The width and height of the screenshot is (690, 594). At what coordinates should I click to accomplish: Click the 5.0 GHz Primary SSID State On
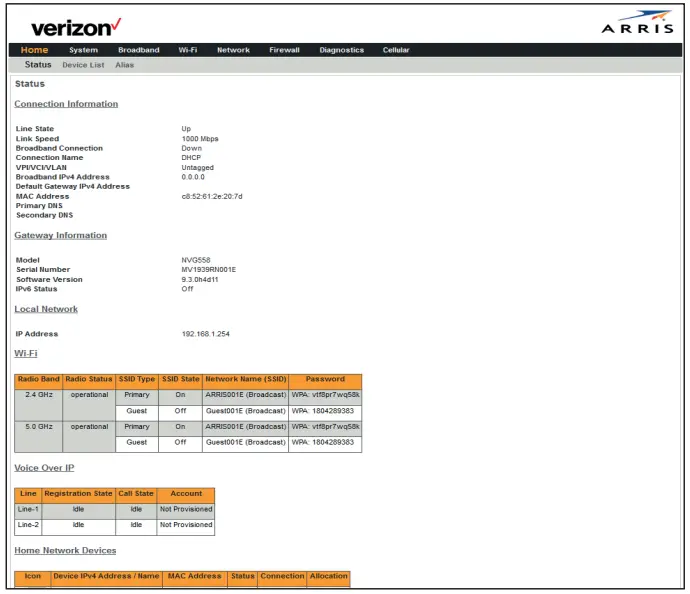(x=180, y=427)
